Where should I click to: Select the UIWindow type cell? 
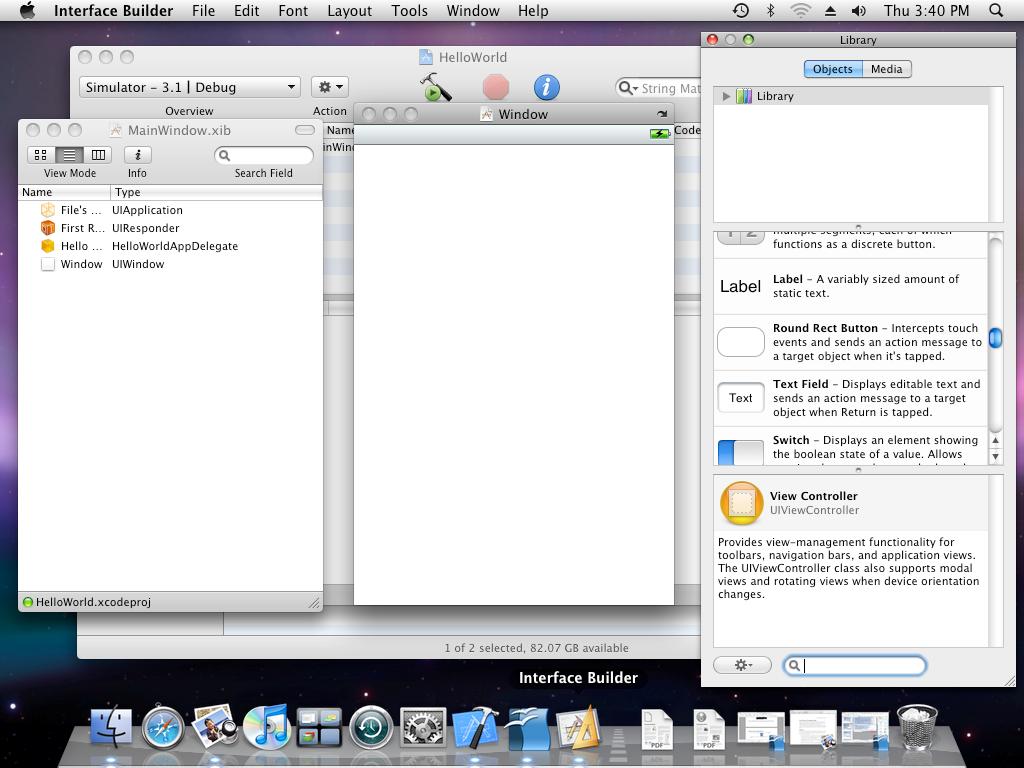(x=138, y=264)
